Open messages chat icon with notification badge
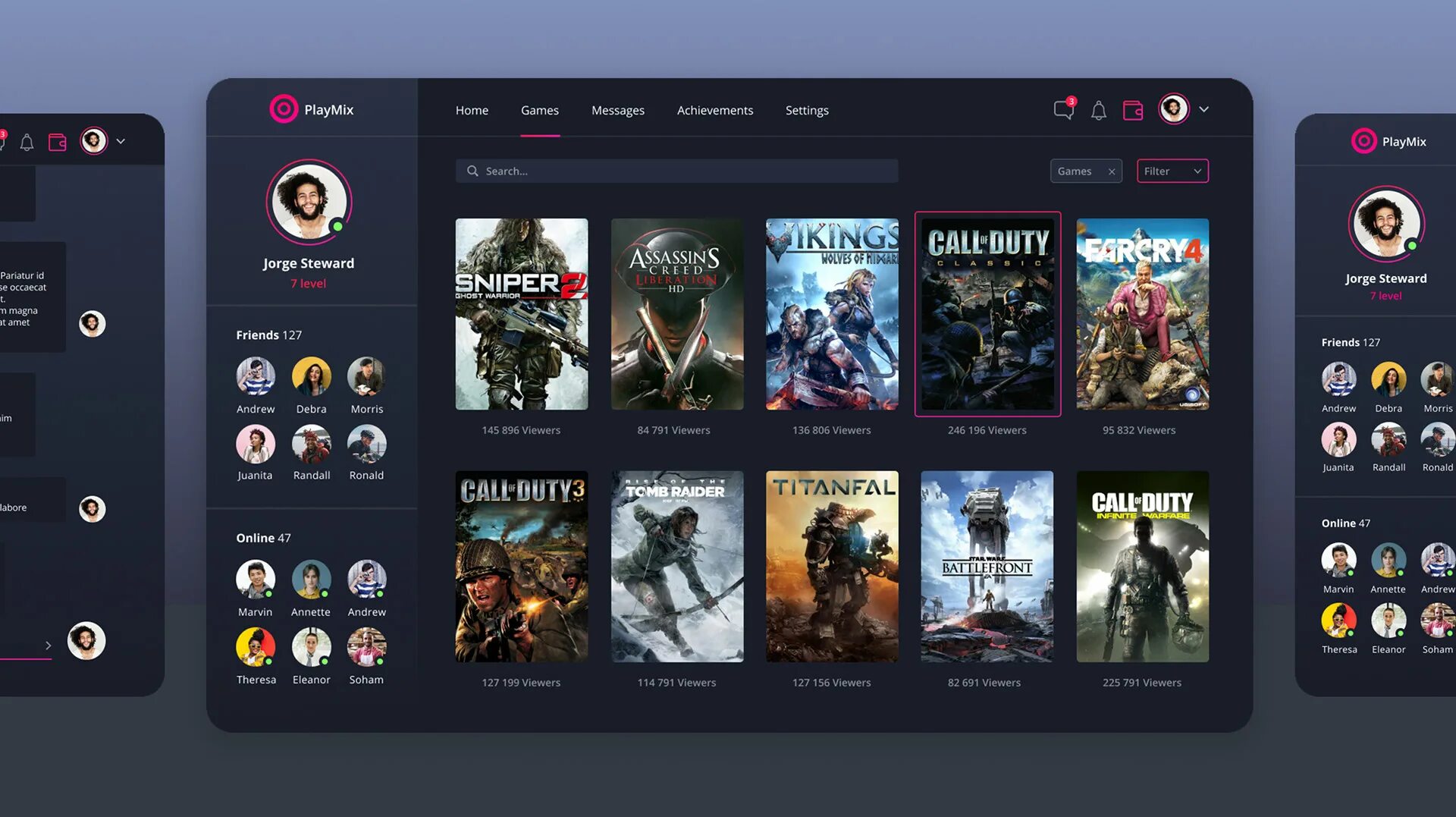Image resolution: width=1456 pixels, height=817 pixels. (1064, 109)
